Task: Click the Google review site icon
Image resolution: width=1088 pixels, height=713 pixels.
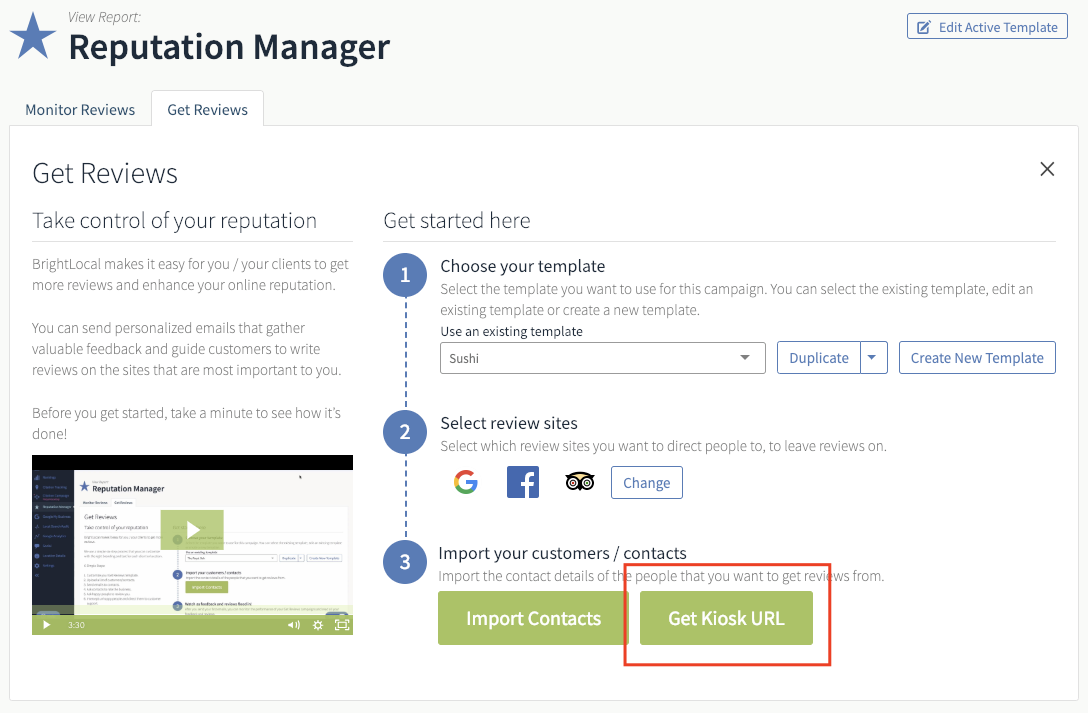Action: (466, 482)
